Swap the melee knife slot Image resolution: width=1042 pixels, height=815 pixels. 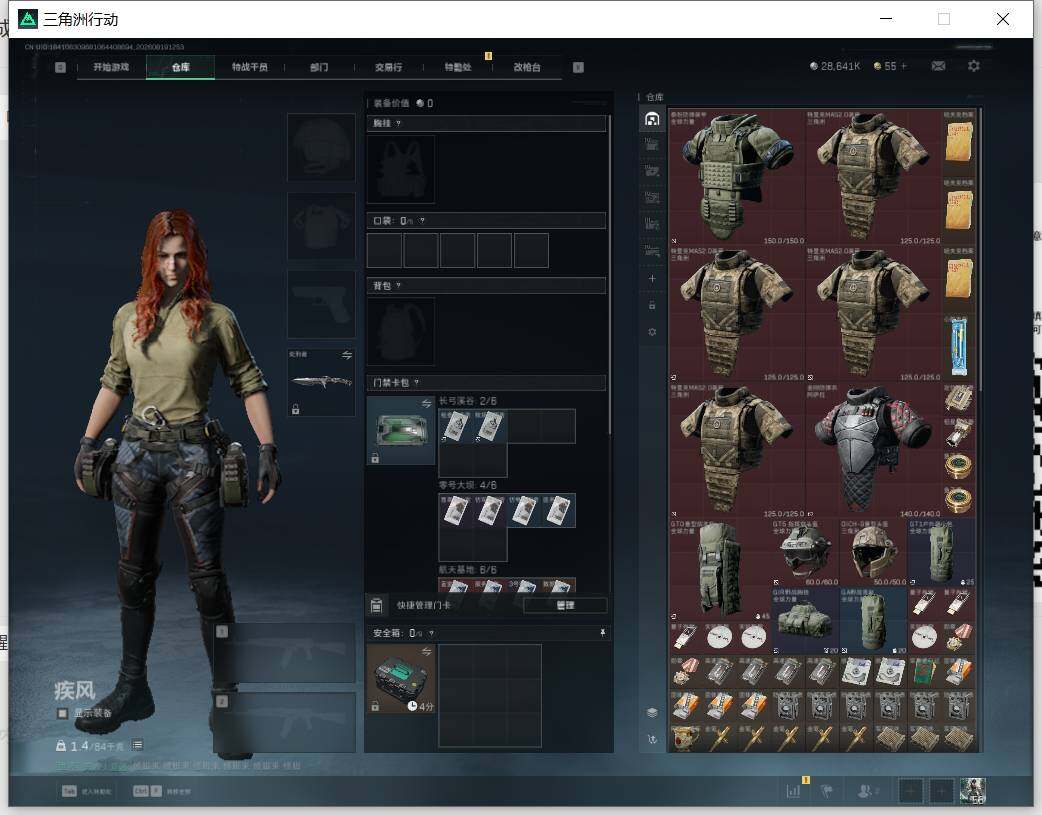(x=346, y=356)
